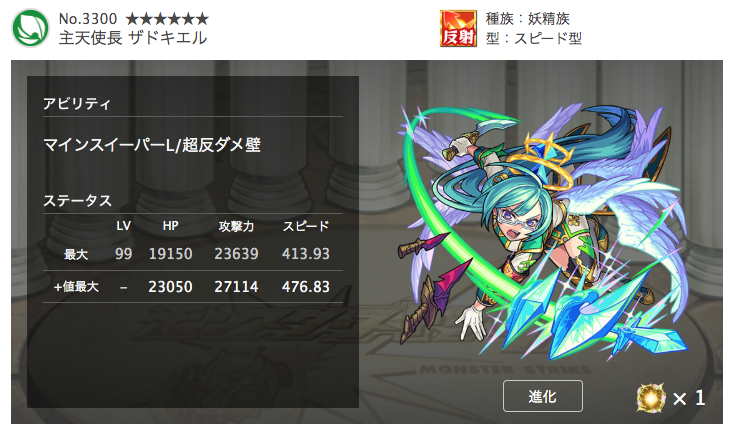Click the 種族:妖精族 race label

pos(528,19)
